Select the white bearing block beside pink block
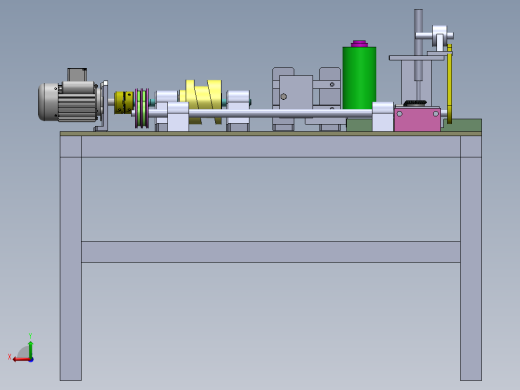This screenshot has width=520, height=390. coord(383,117)
